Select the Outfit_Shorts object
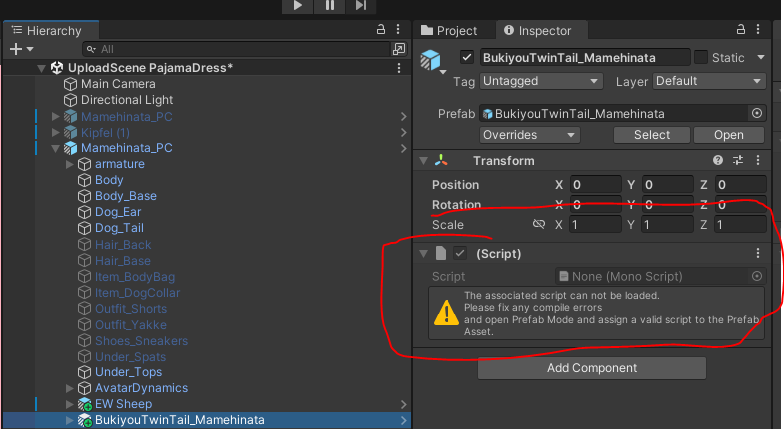Viewport: 784px width, 429px height. [x=131, y=308]
